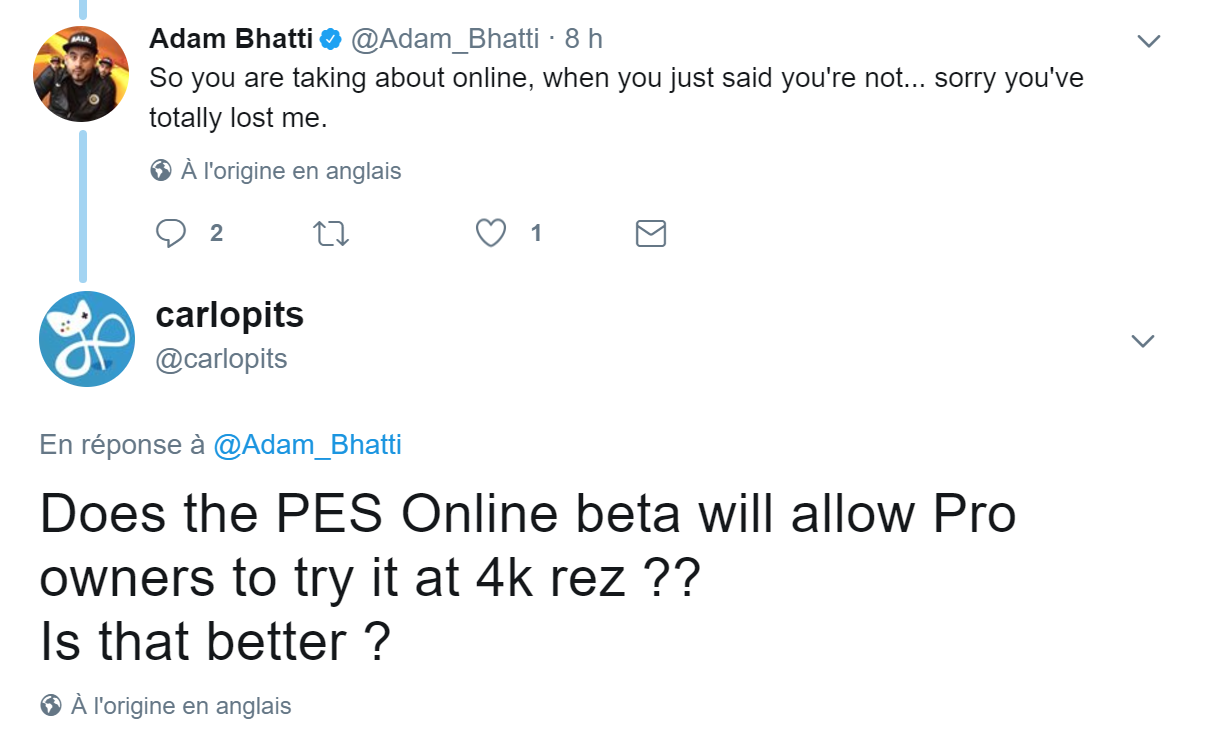Click the @carlopits handle
Image resolution: width=1211 pixels, height=731 pixels.
222,358
